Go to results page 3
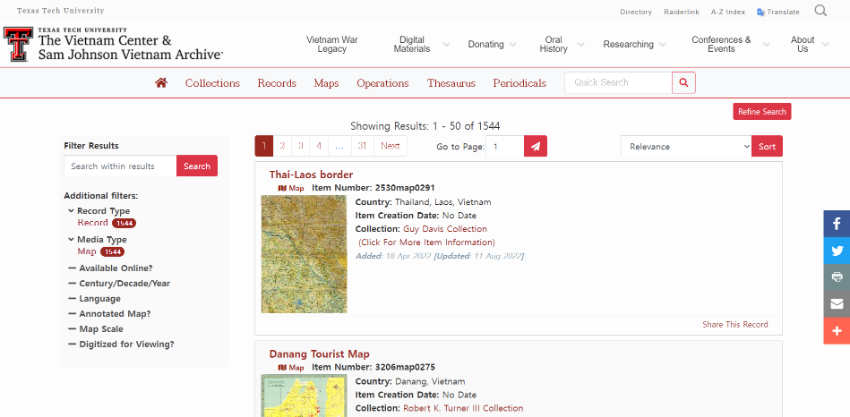 coord(301,146)
